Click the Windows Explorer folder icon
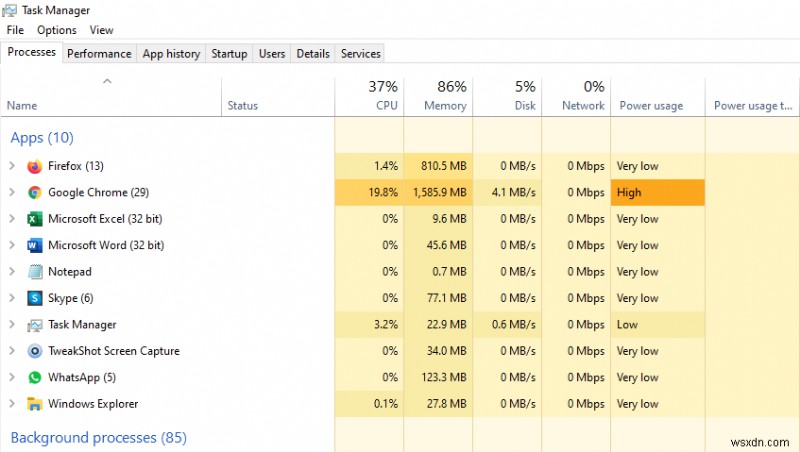 tap(35, 404)
